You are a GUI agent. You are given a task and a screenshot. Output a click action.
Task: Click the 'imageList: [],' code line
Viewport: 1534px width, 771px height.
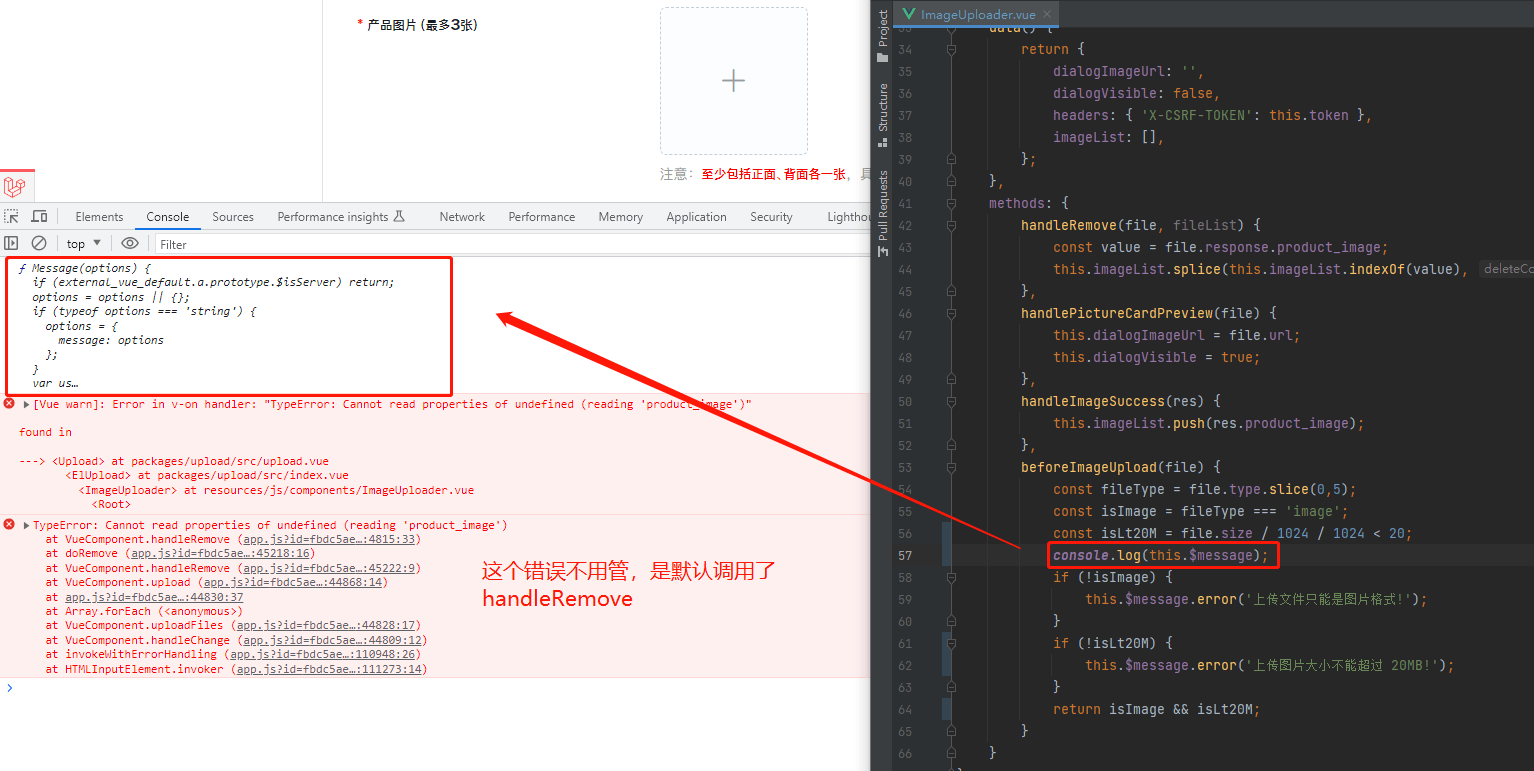[1108, 137]
